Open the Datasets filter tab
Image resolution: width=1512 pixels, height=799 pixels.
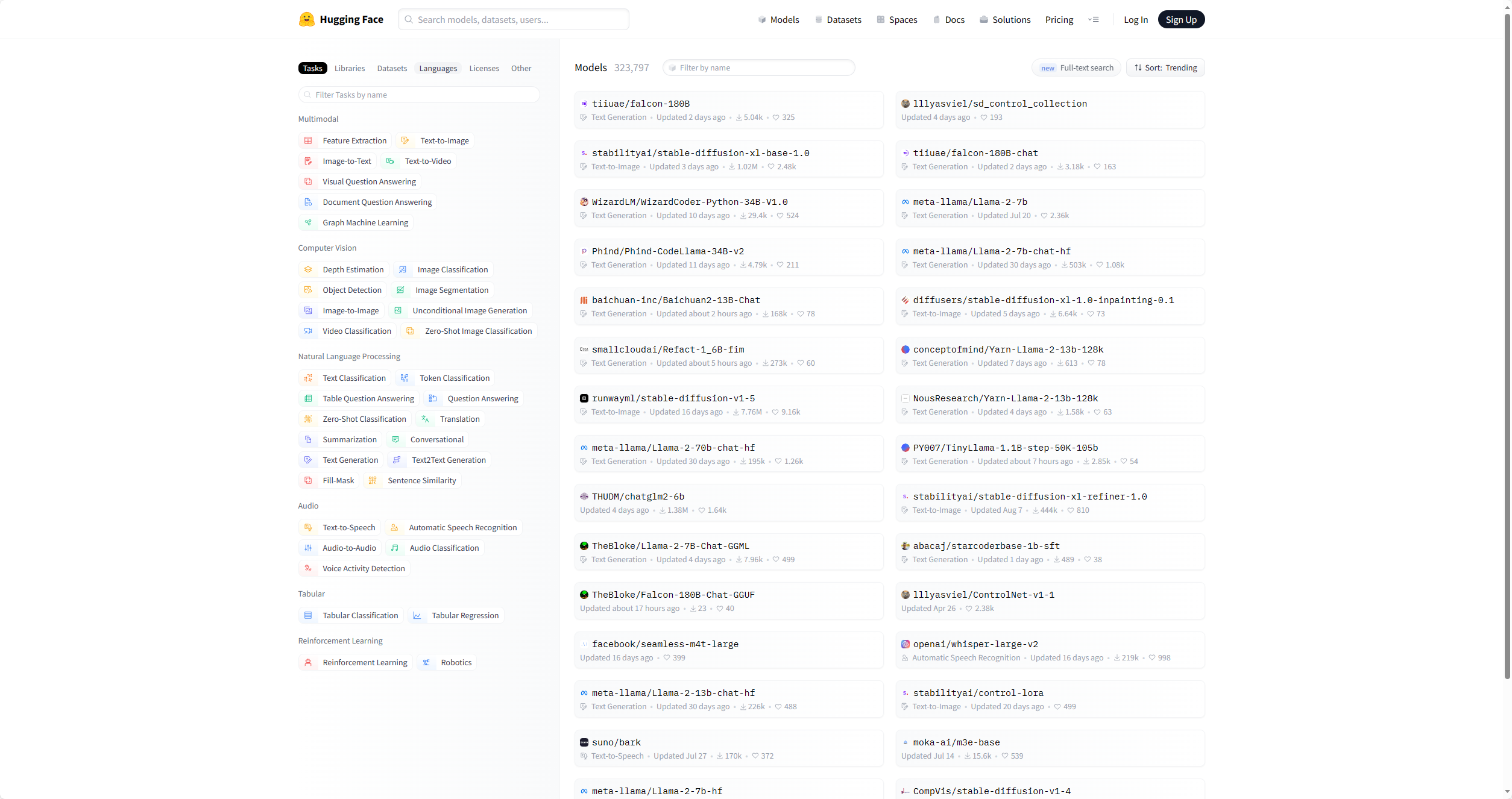pyautogui.click(x=392, y=68)
